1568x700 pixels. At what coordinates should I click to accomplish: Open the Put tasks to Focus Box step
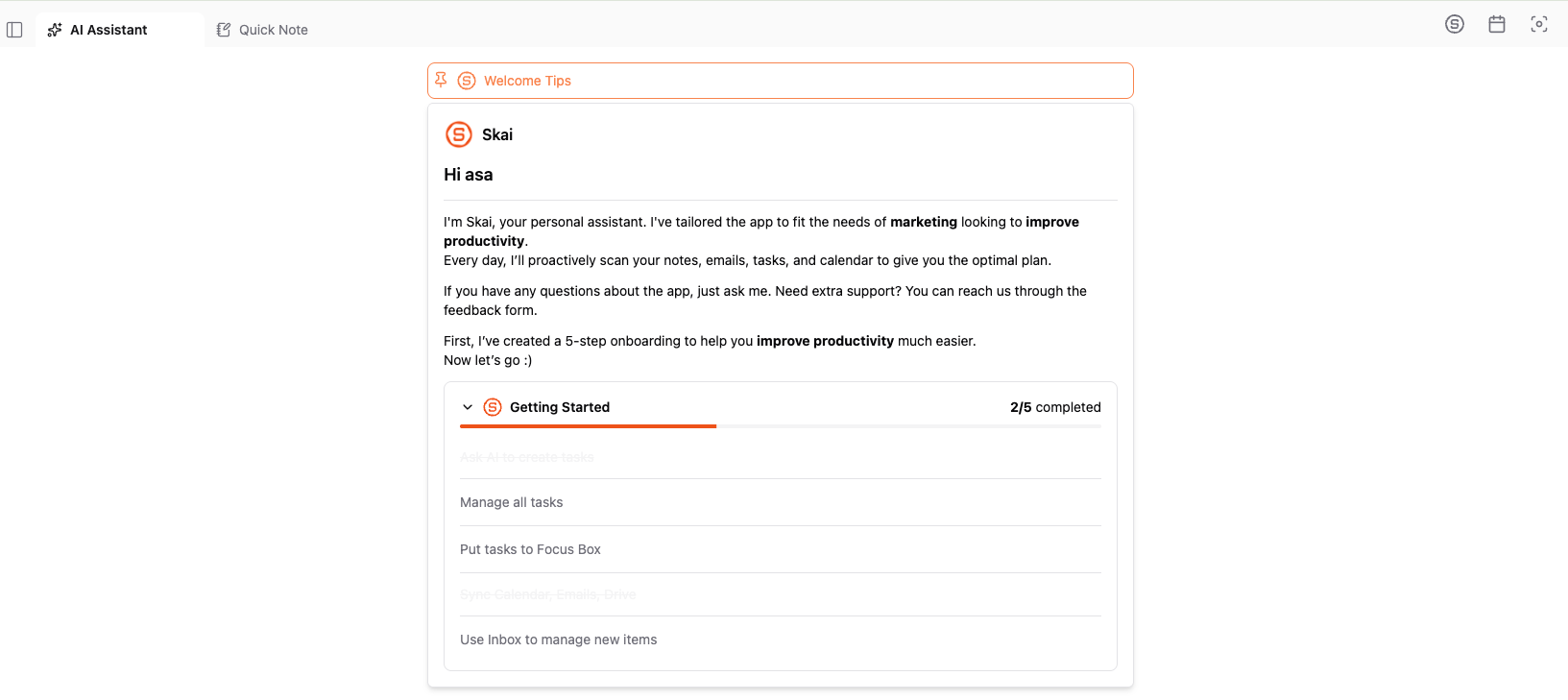pos(781,549)
